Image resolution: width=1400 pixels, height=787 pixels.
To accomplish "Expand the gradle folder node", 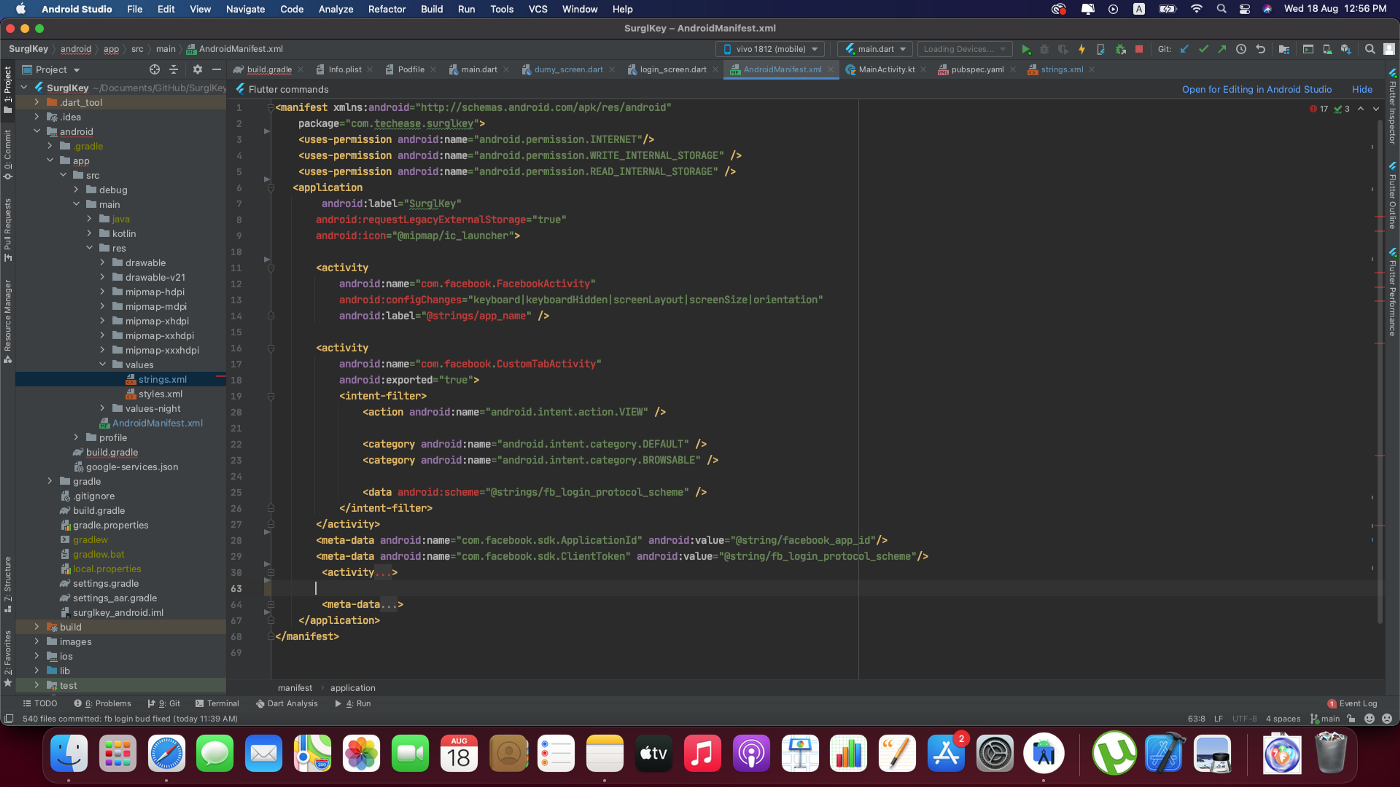I will pos(50,481).
